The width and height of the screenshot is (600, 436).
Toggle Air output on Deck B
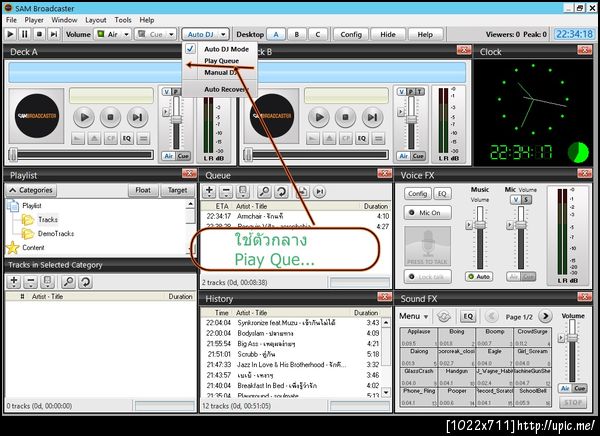pyautogui.click(x=403, y=156)
